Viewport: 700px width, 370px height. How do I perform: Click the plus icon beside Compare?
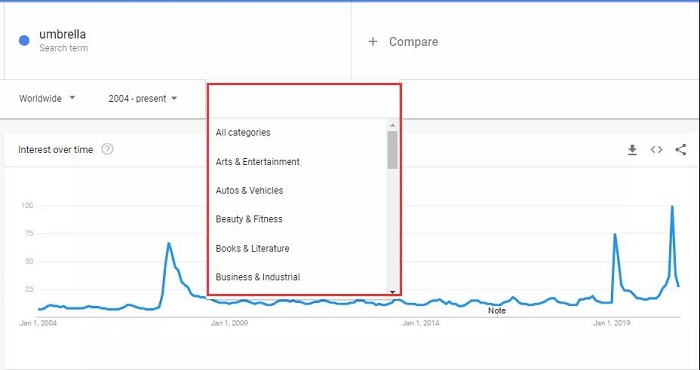pos(373,42)
